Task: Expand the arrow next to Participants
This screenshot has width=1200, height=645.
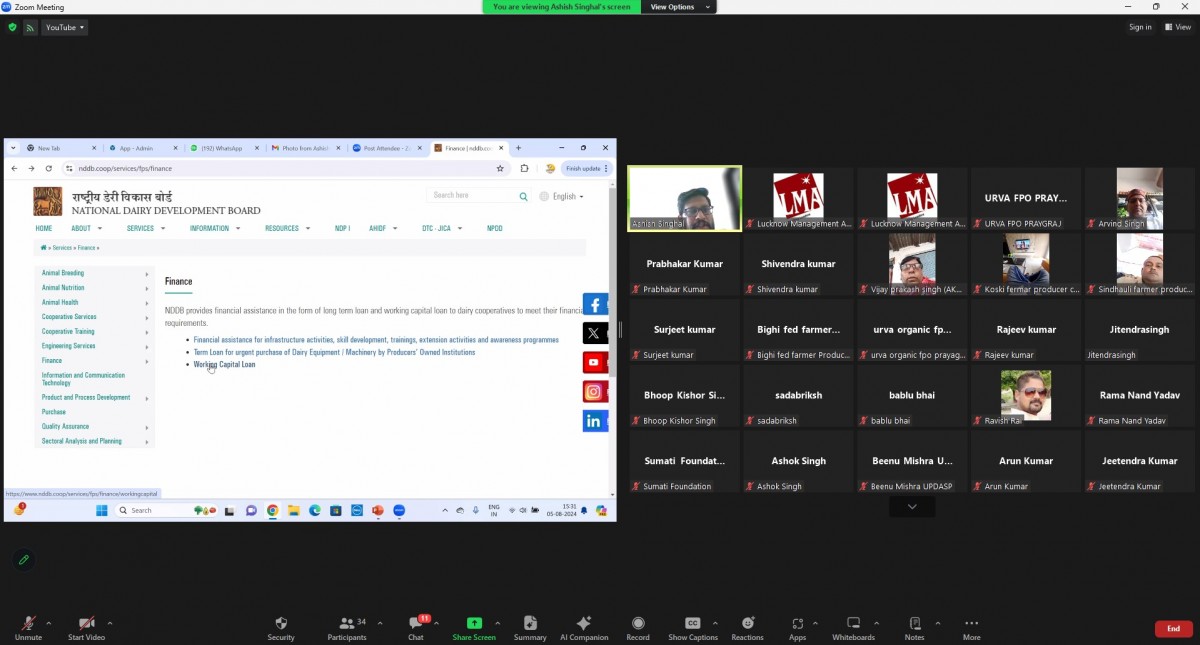Action: 380,623
